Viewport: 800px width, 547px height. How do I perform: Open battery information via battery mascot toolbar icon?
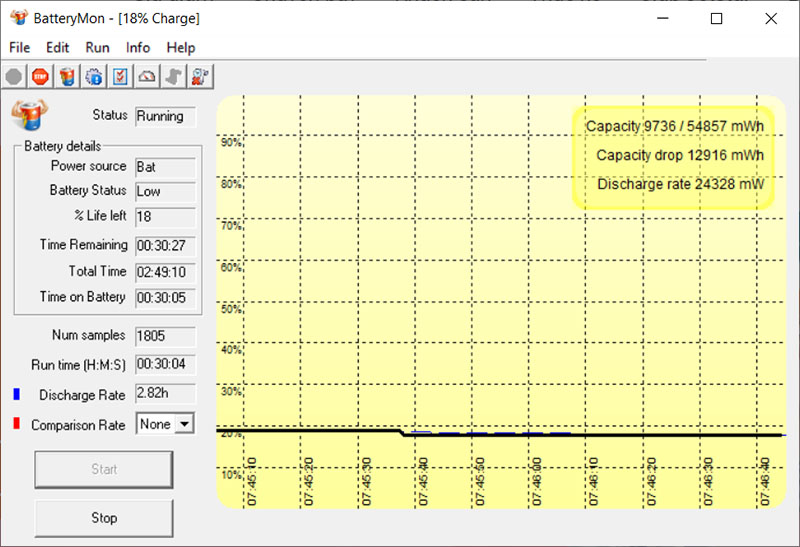click(67, 77)
